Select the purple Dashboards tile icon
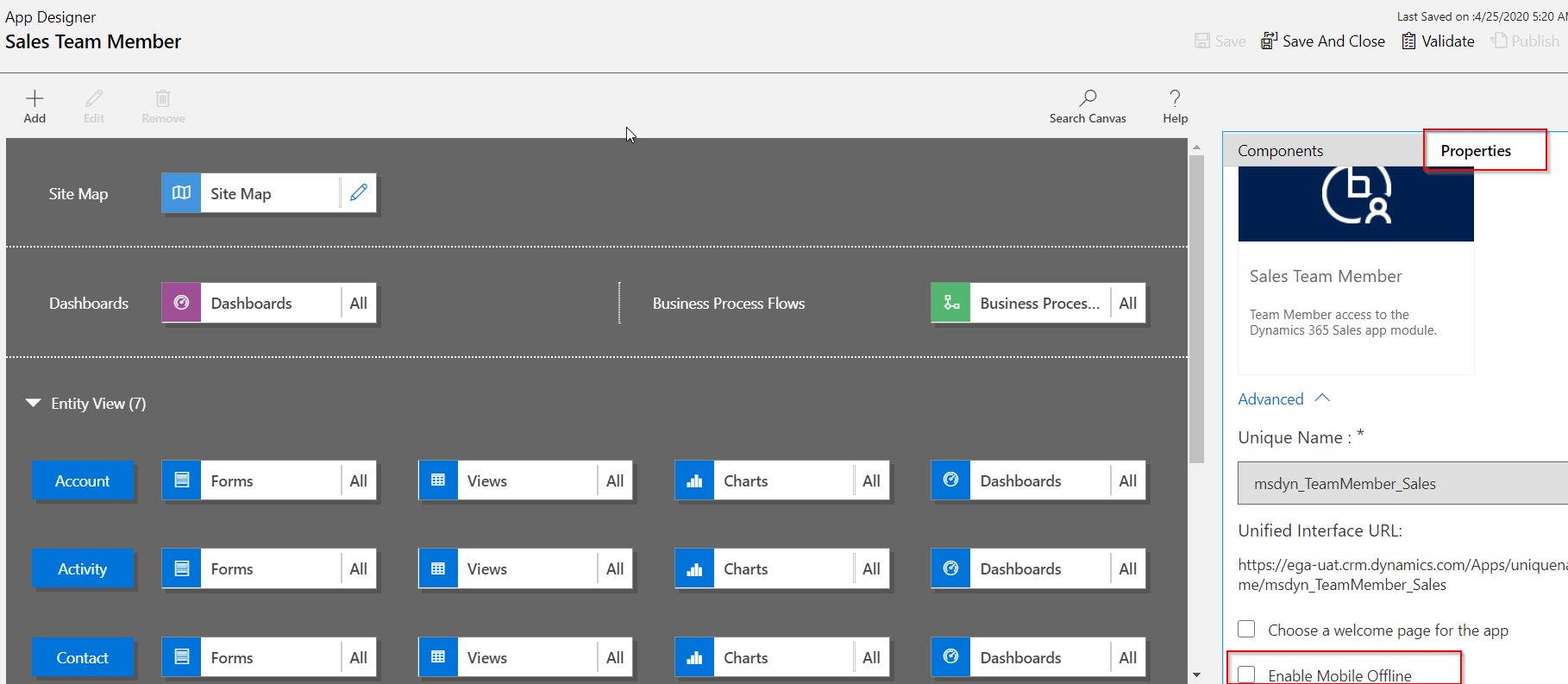The image size is (1568, 684). point(181,303)
